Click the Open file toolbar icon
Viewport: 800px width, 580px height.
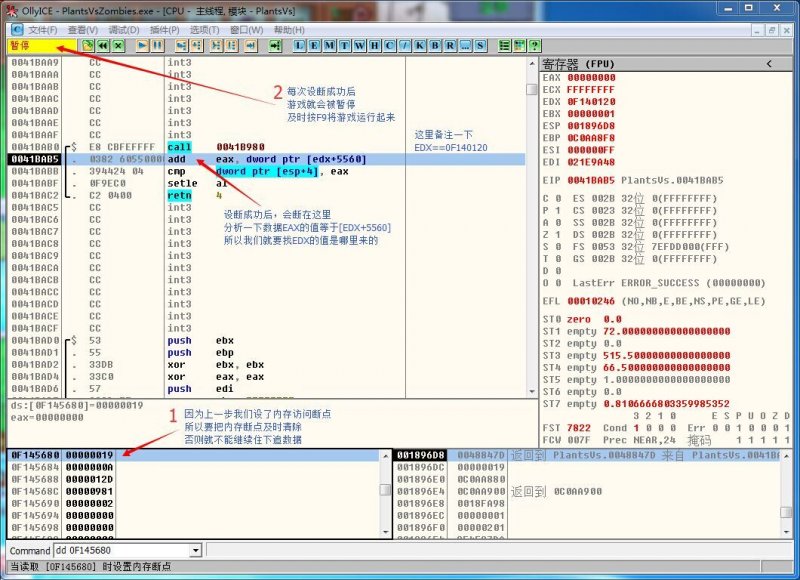click(x=88, y=46)
